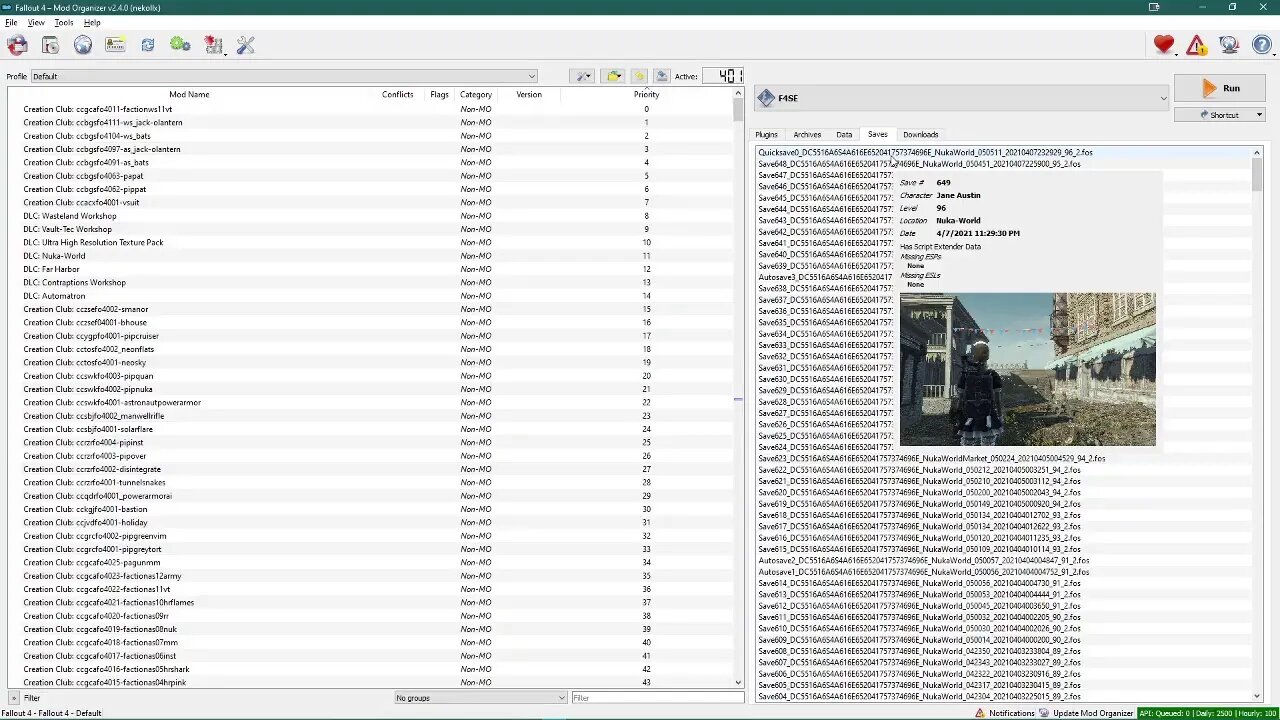Sort by Flags column header
The height and width of the screenshot is (720, 1280).
click(x=439, y=94)
